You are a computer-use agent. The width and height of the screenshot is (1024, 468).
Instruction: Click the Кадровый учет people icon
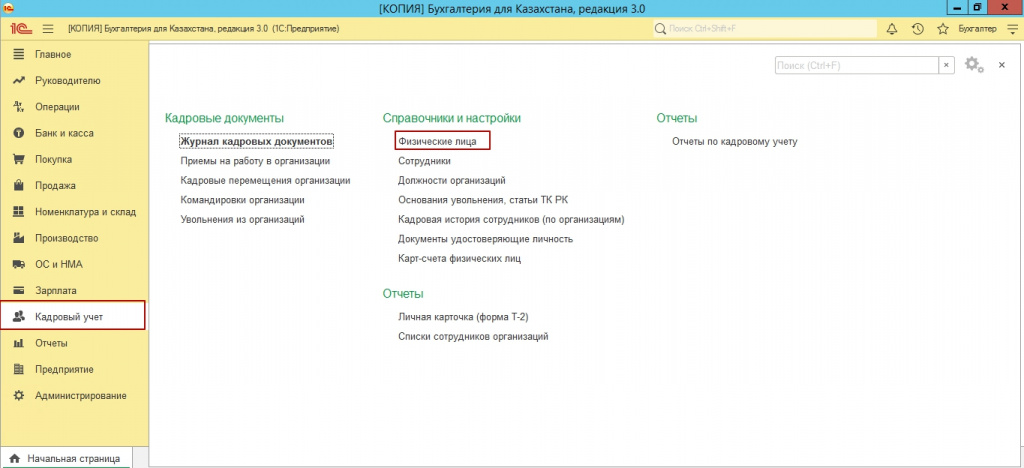click(x=19, y=317)
